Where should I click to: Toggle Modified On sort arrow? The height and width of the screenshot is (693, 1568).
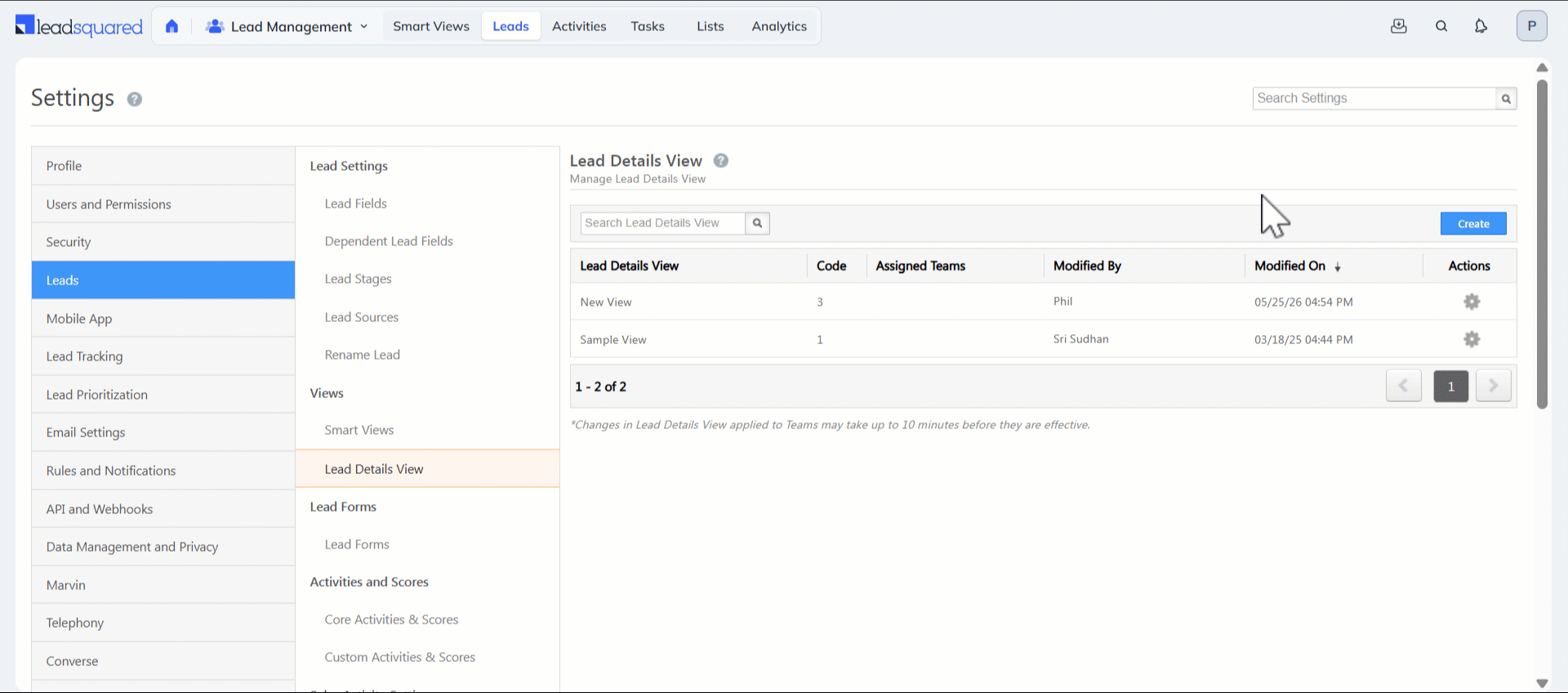[1338, 267]
